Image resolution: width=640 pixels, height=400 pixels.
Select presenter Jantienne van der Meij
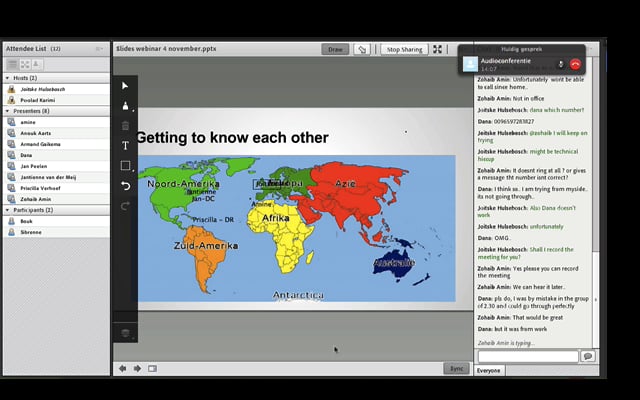[56, 177]
